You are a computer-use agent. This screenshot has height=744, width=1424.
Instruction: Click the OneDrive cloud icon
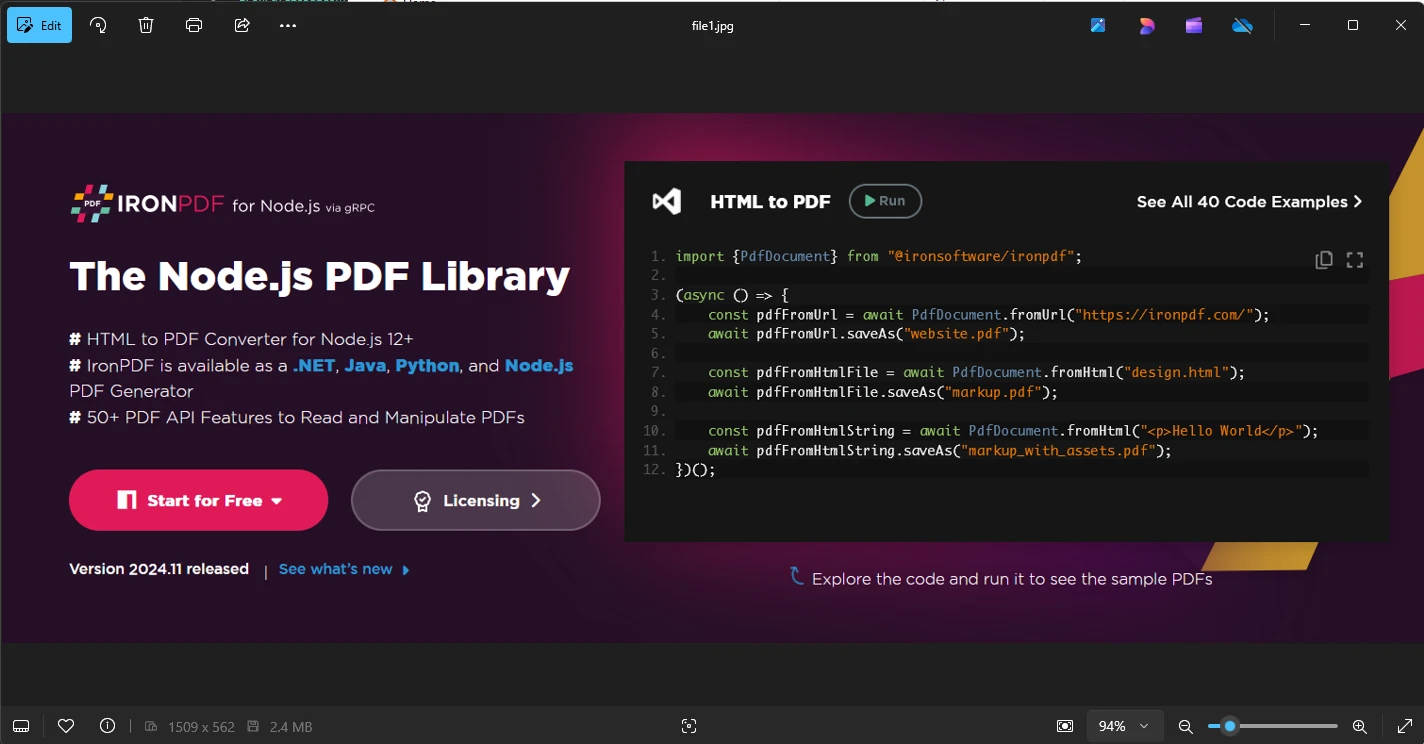pyautogui.click(x=1243, y=26)
